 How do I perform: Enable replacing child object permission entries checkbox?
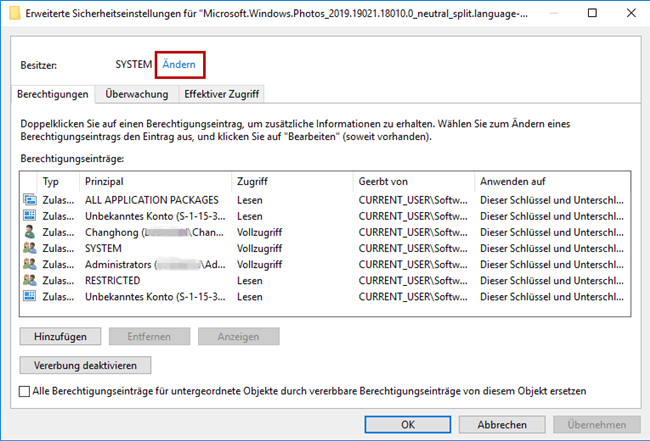[25, 391]
